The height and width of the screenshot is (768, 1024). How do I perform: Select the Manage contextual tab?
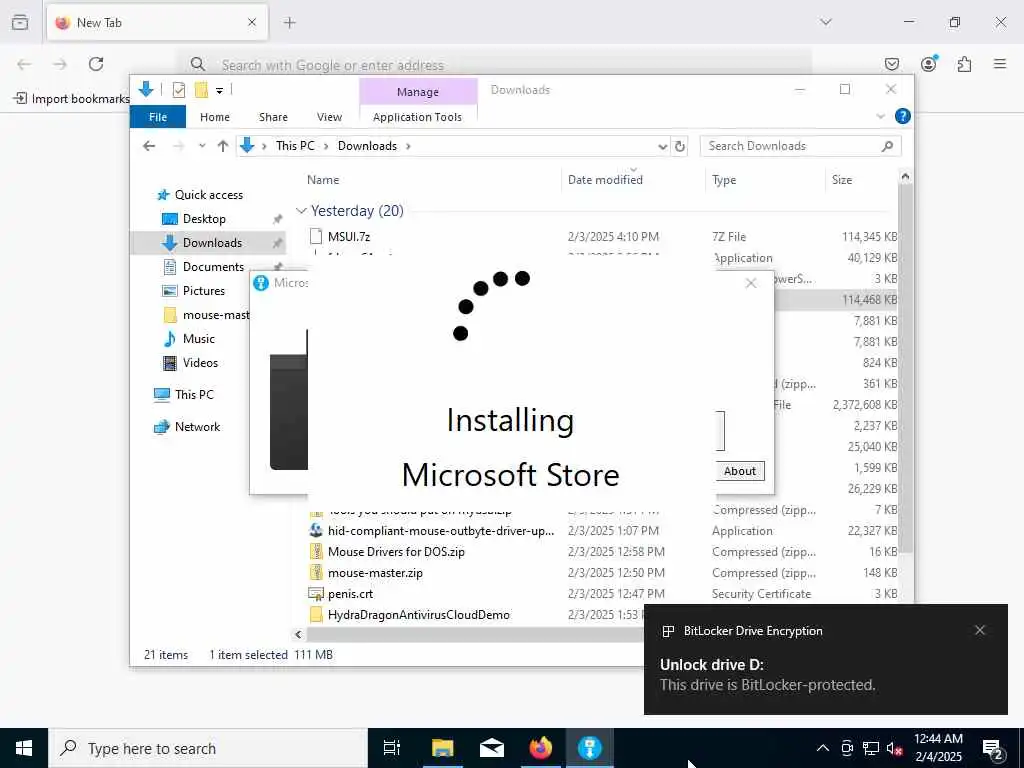tap(418, 92)
